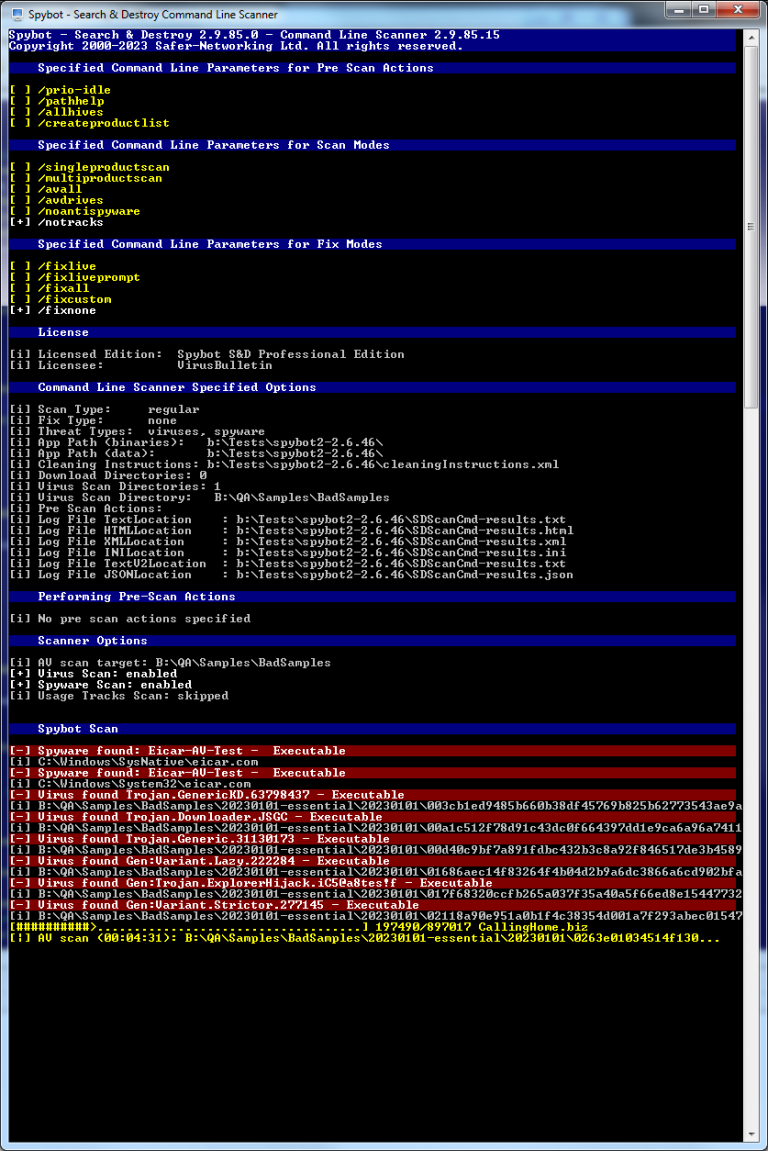Screen dimensions: 768x1151
Task: Click the /pathhelp parameter text
Action: (x=70, y=101)
